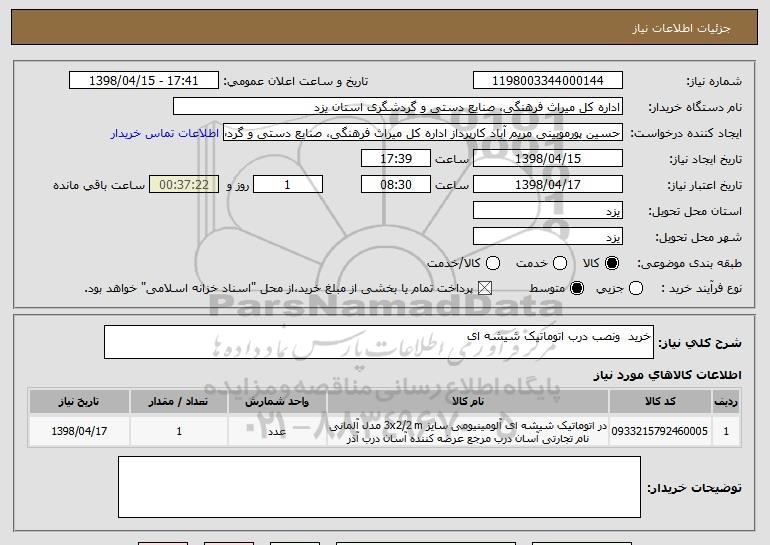Click the توضیحات خریدار text area
This screenshot has height=545, width=770.
379,487
